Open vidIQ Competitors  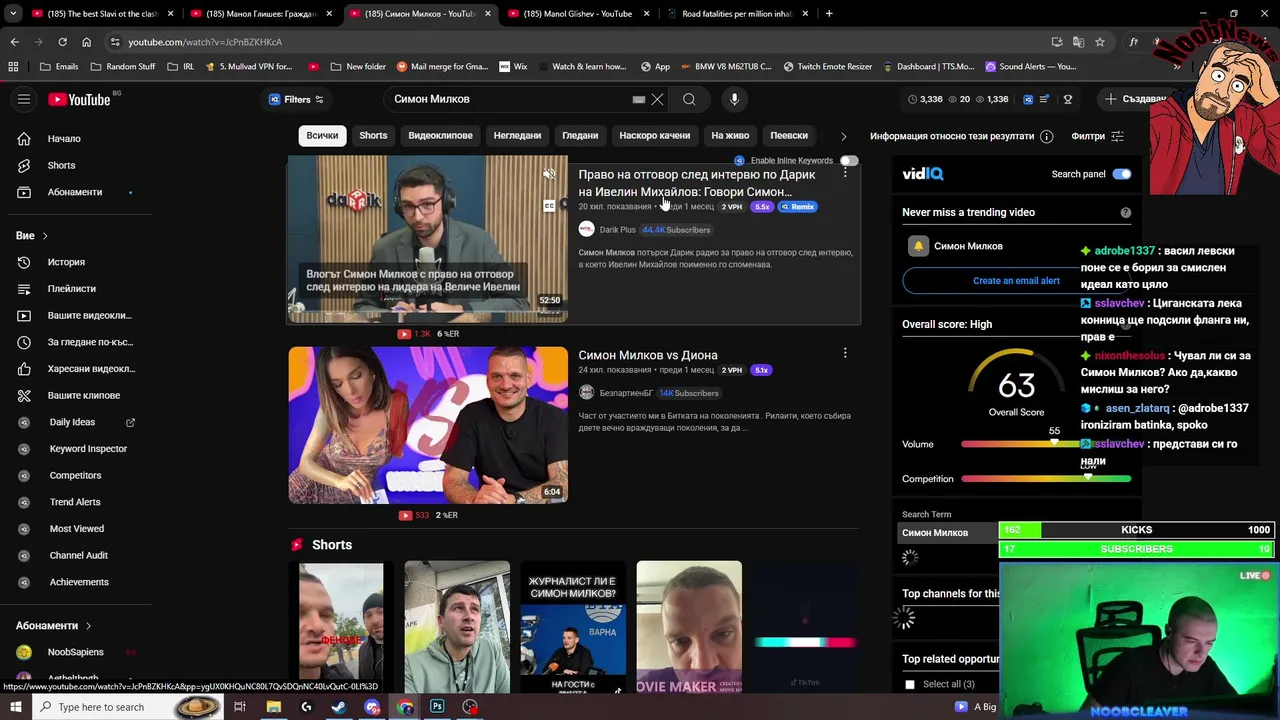point(75,475)
